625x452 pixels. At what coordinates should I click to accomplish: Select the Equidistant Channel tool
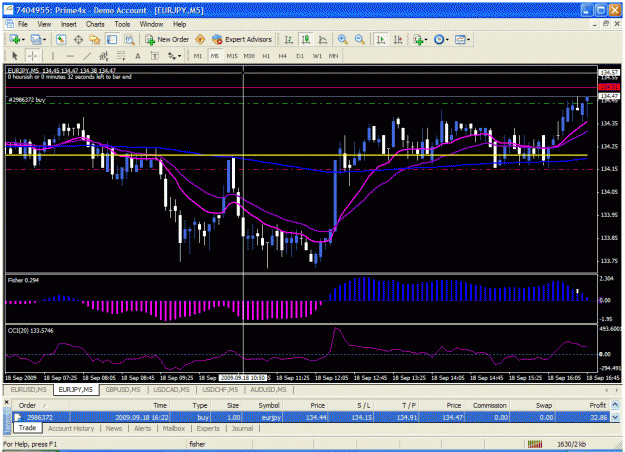[x=104, y=56]
